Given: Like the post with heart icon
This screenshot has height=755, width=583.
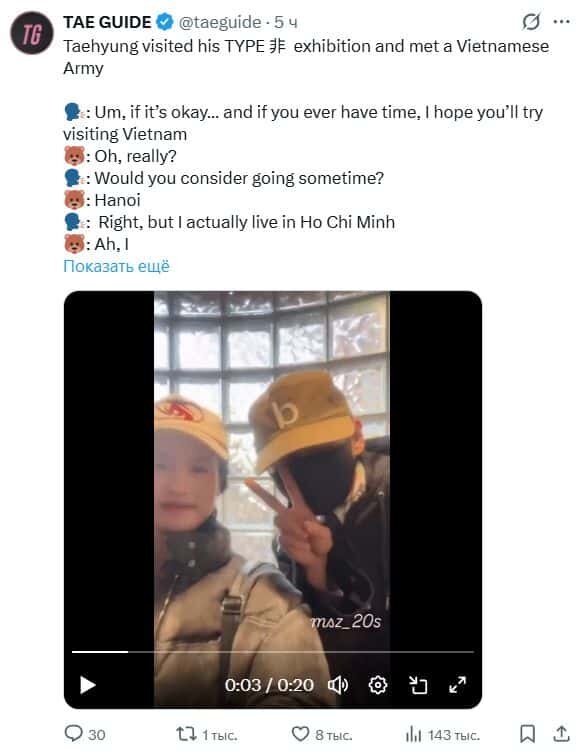Looking at the screenshot, I should (322, 735).
